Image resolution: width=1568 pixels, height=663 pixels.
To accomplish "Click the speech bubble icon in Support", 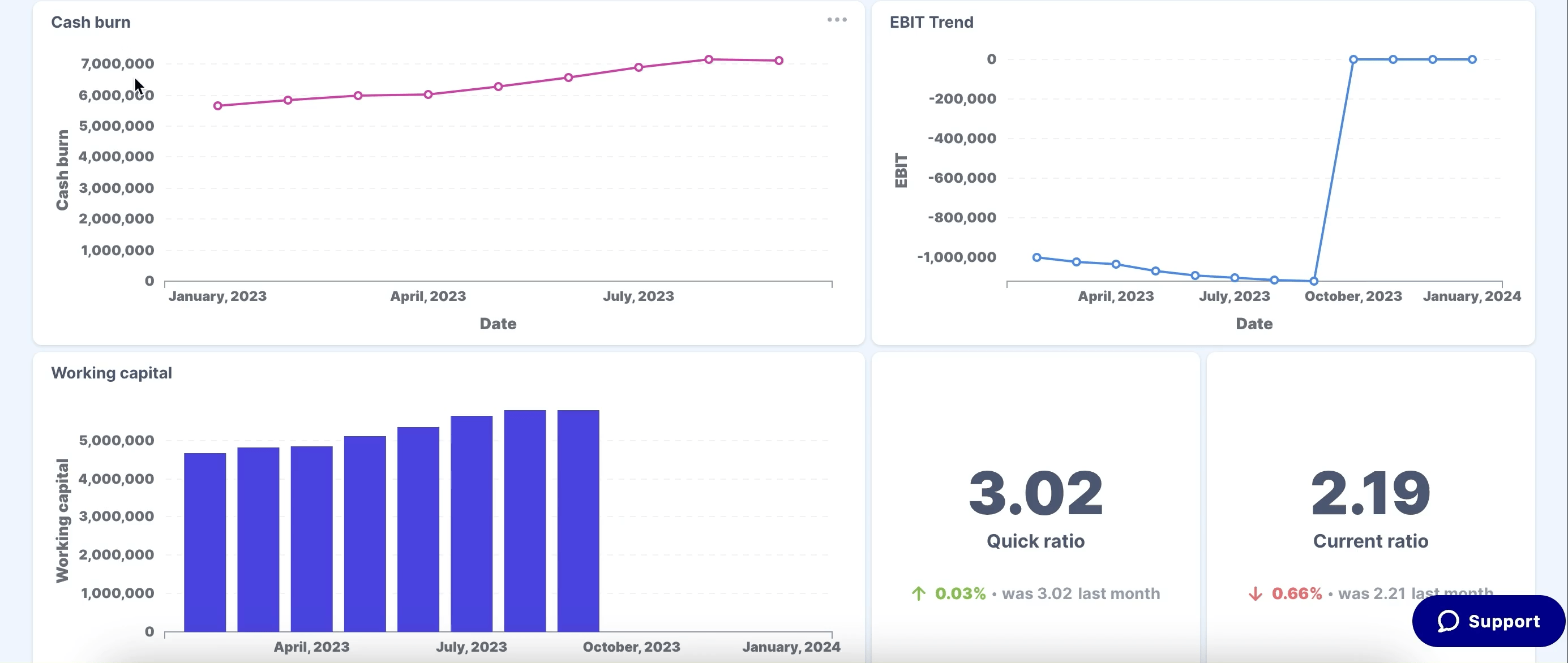I will click(1448, 621).
